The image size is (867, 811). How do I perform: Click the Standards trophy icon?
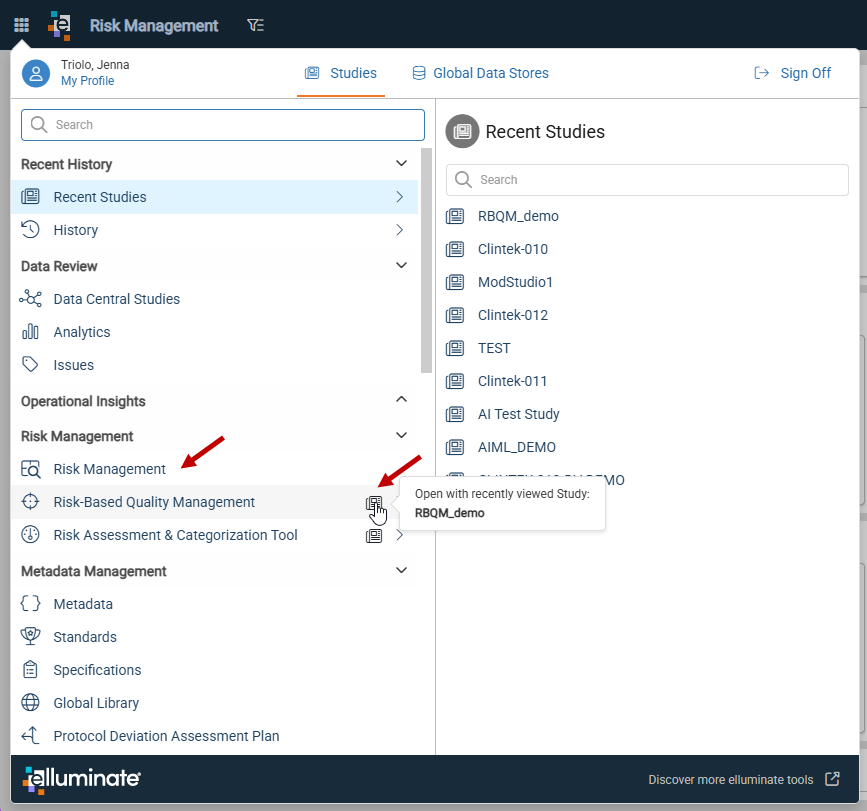click(30, 636)
